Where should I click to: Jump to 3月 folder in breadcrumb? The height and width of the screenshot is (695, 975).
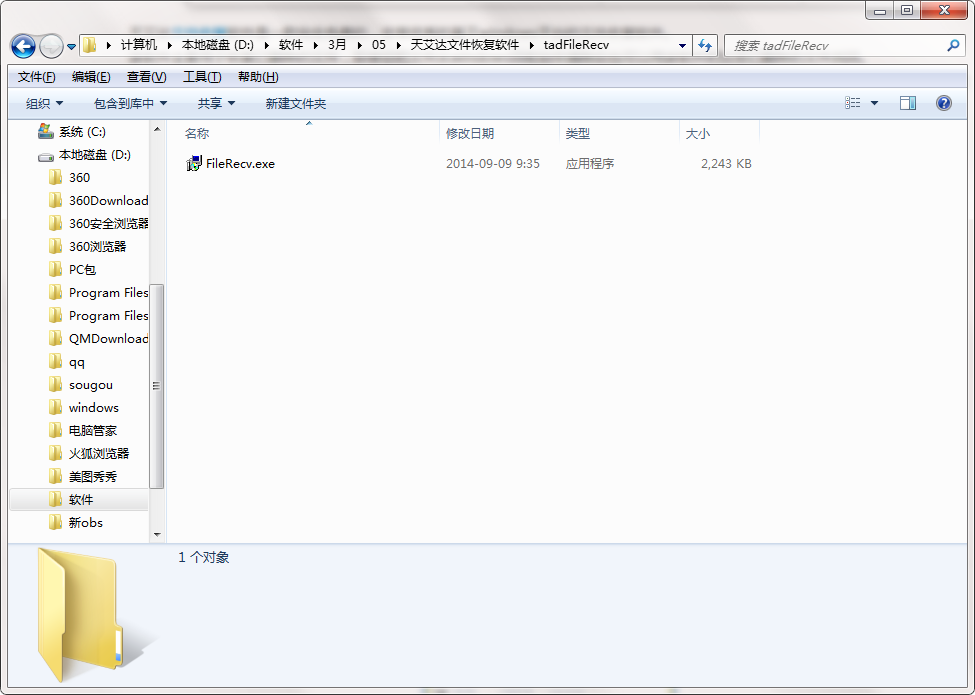pos(337,45)
